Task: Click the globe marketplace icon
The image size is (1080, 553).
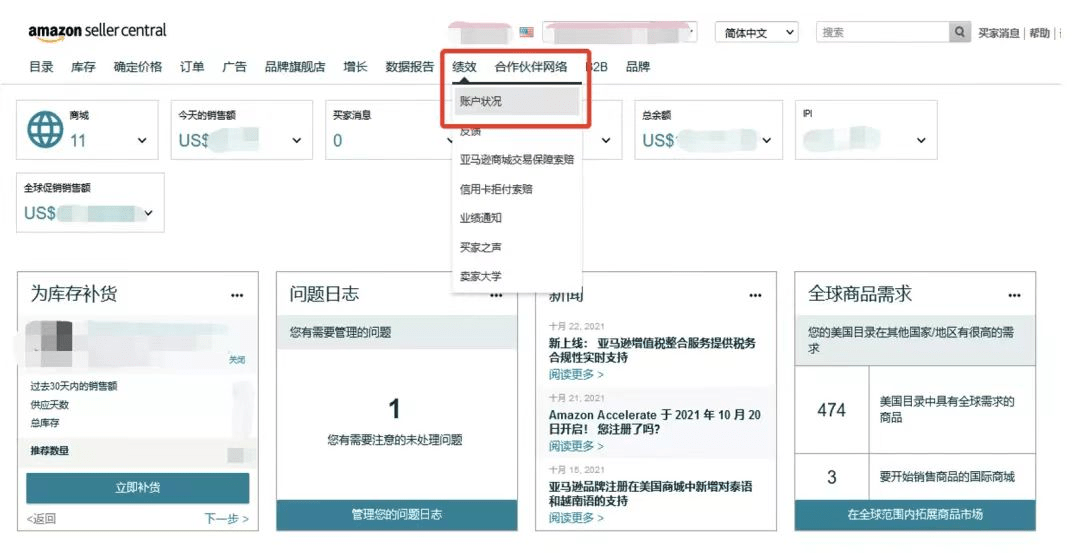Action: [45, 130]
